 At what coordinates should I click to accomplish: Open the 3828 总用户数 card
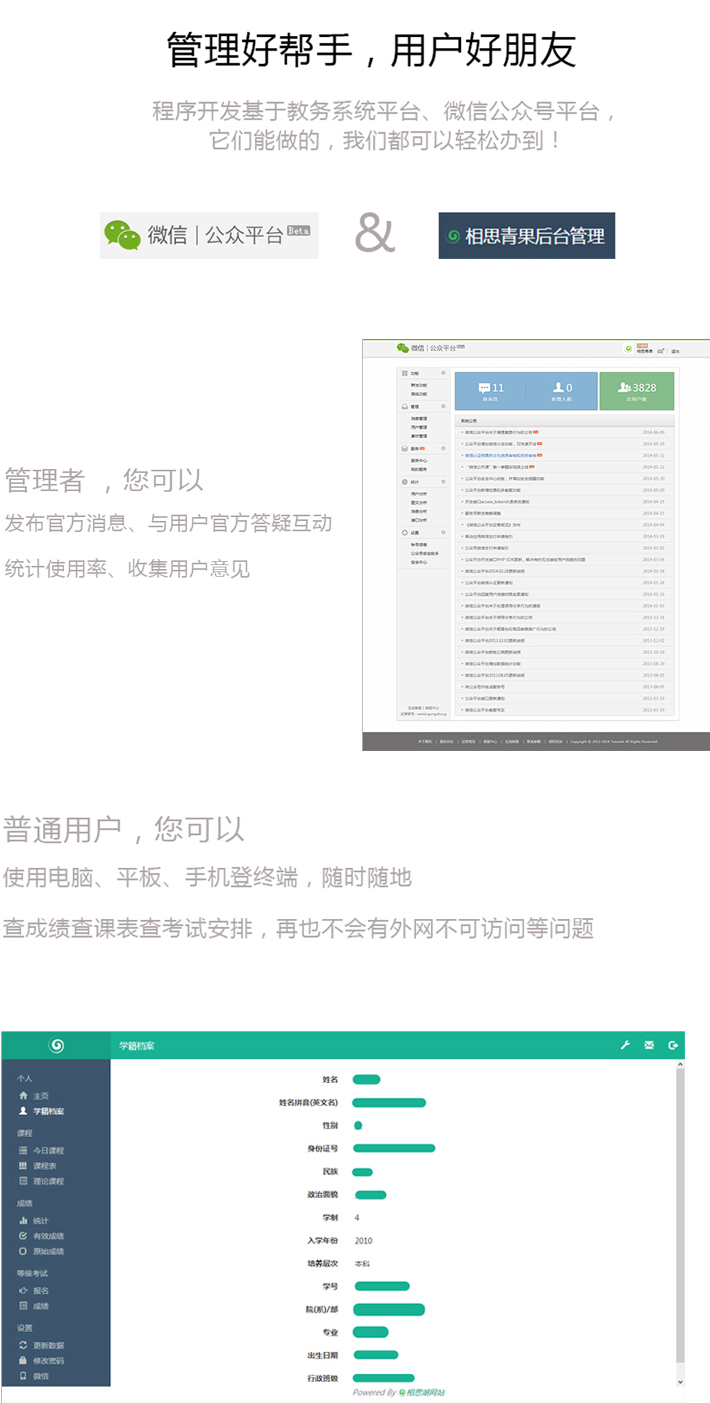coord(637,391)
